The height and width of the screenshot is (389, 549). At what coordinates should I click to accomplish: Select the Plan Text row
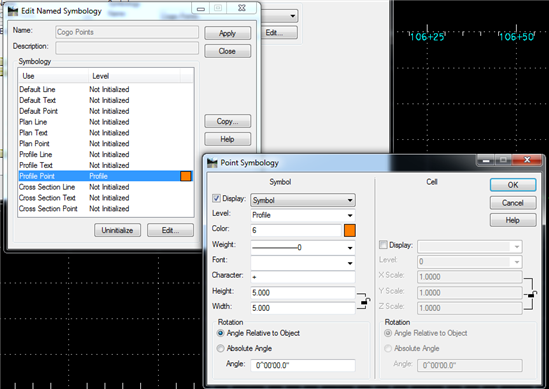[x=105, y=133]
